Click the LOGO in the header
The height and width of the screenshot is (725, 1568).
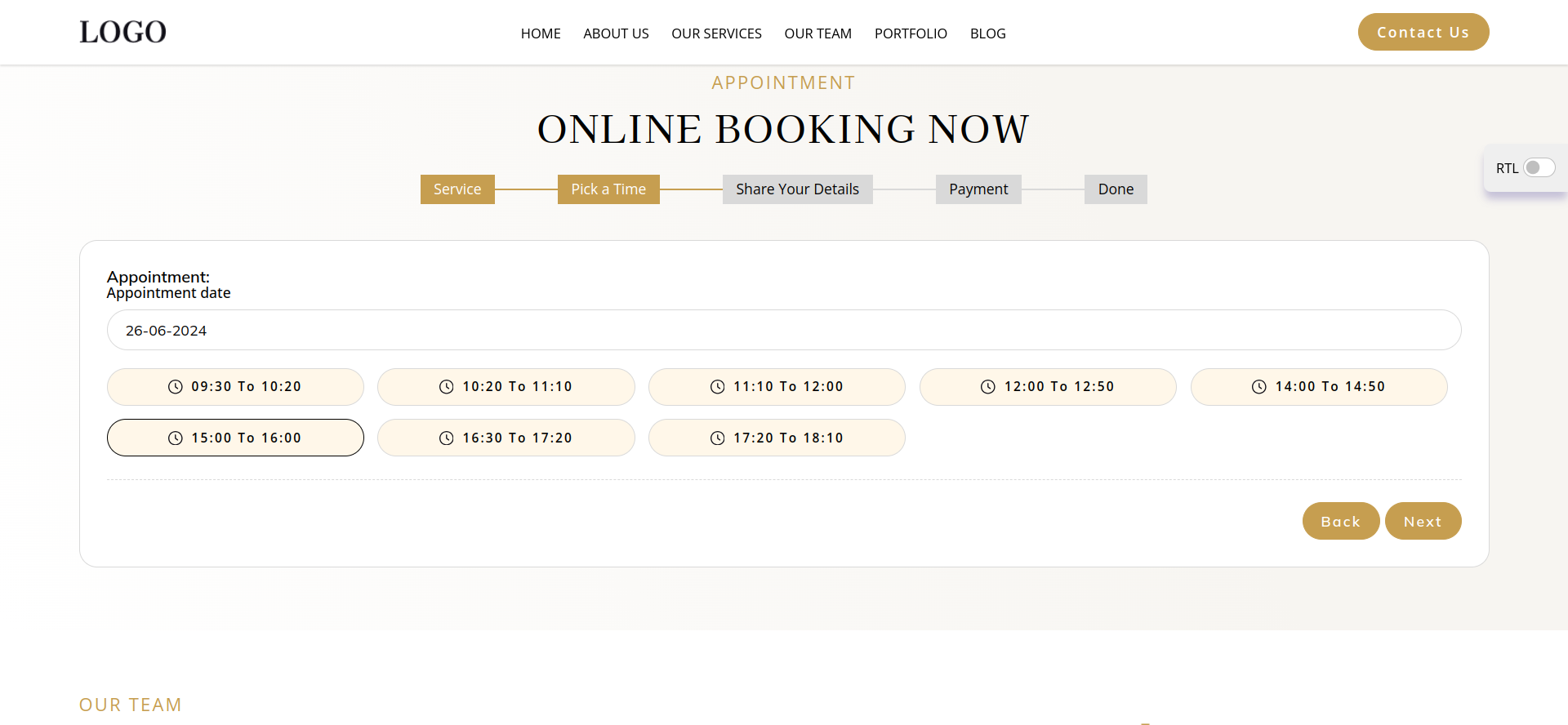point(122,32)
